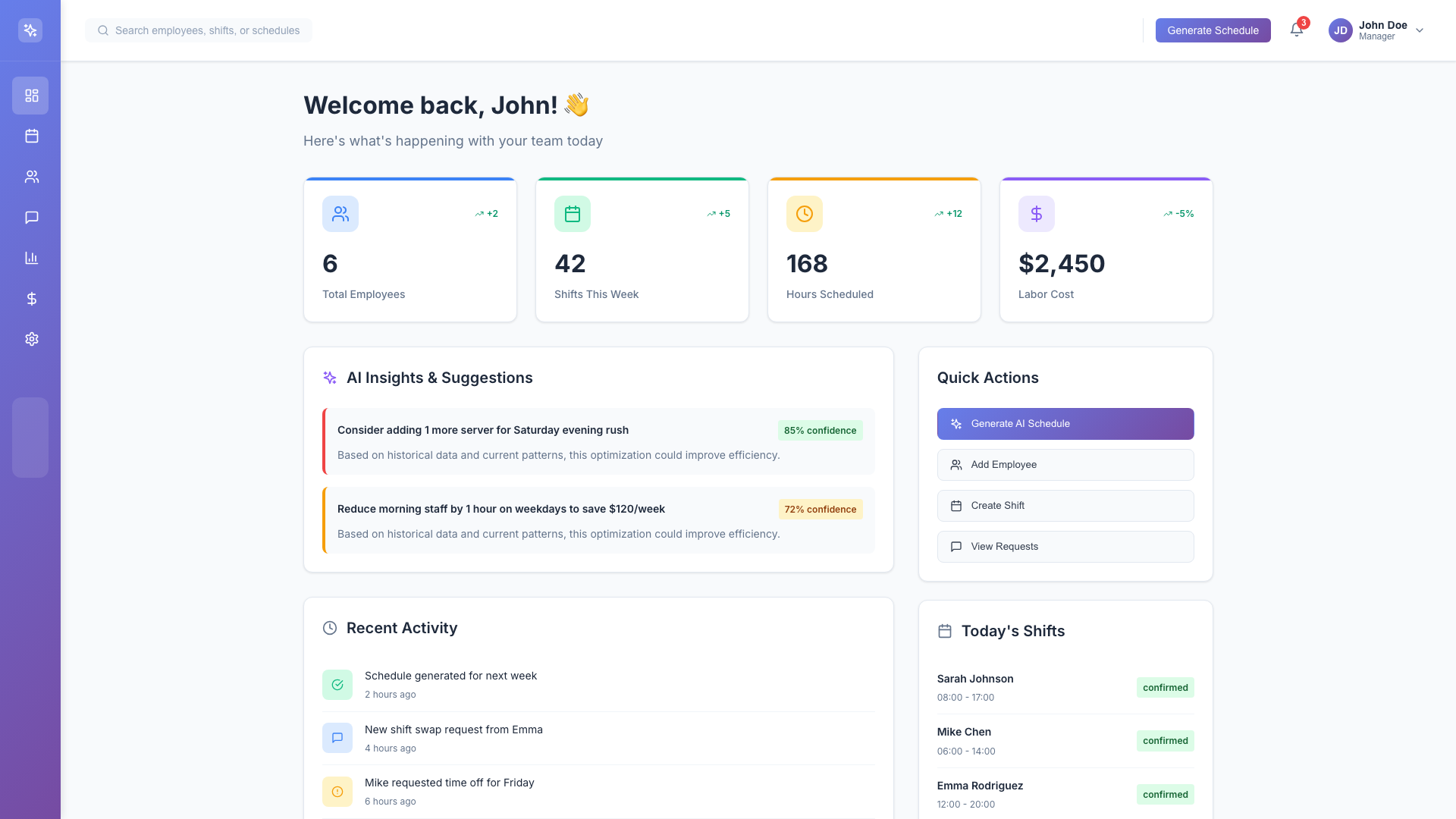Click the search employees input field
1456x819 pixels.
coord(199,30)
